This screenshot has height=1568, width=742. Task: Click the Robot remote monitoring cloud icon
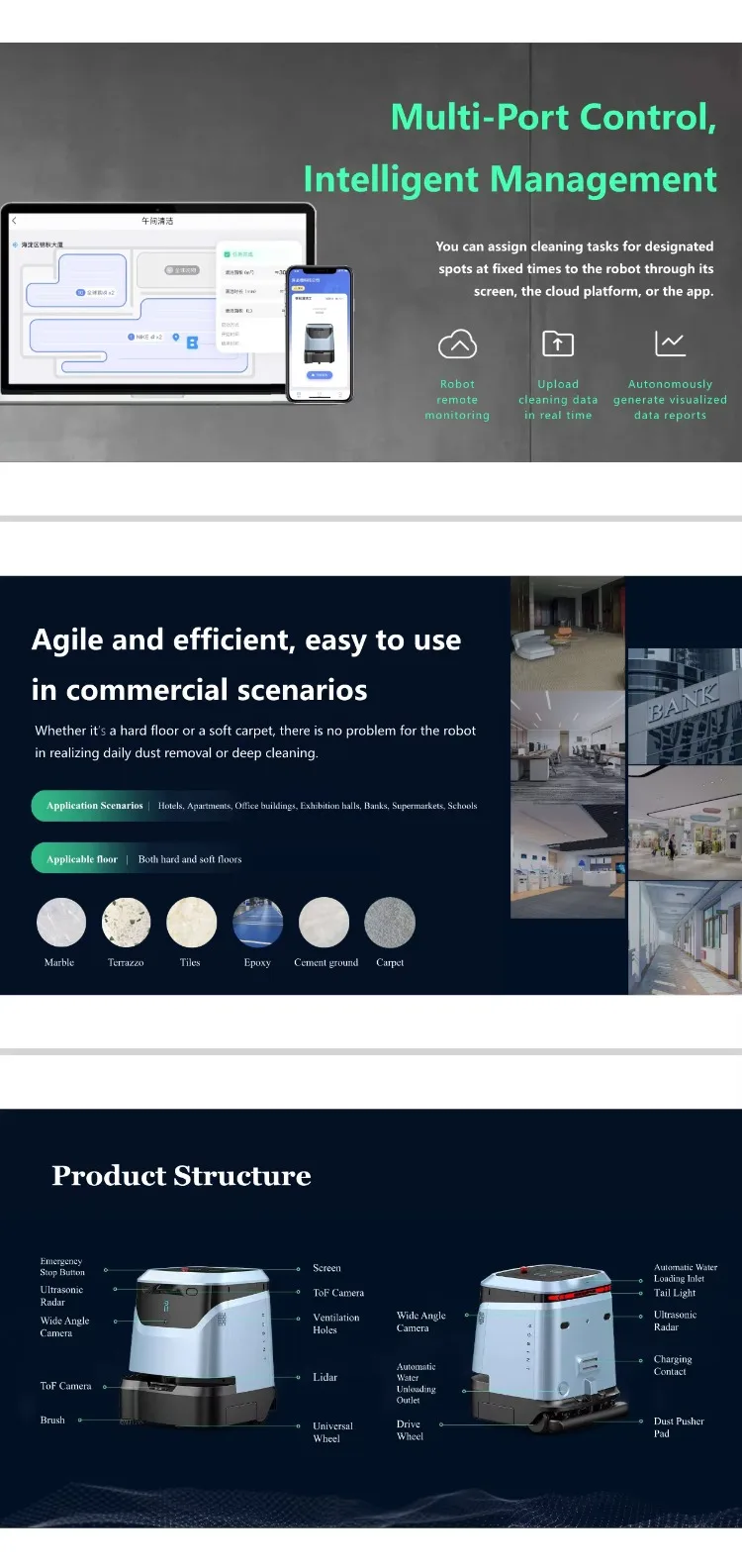(x=457, y=344)
